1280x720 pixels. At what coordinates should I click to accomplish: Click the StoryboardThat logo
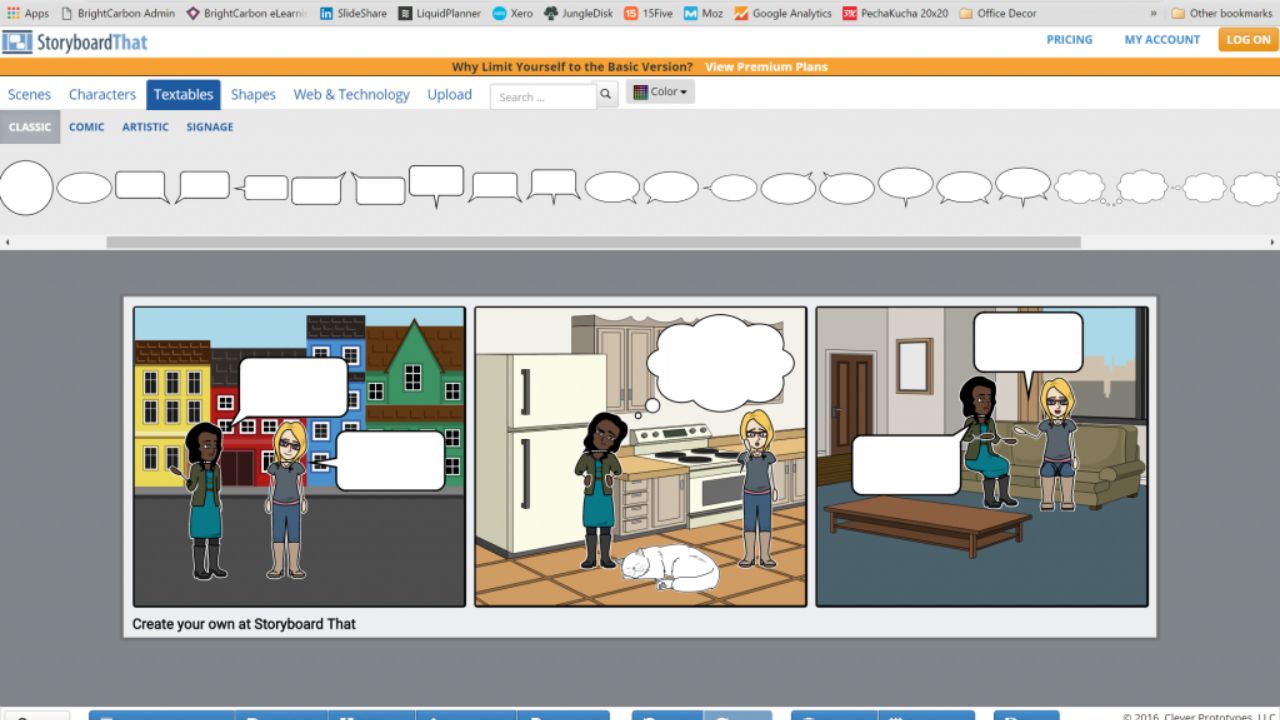pos(76,42)
